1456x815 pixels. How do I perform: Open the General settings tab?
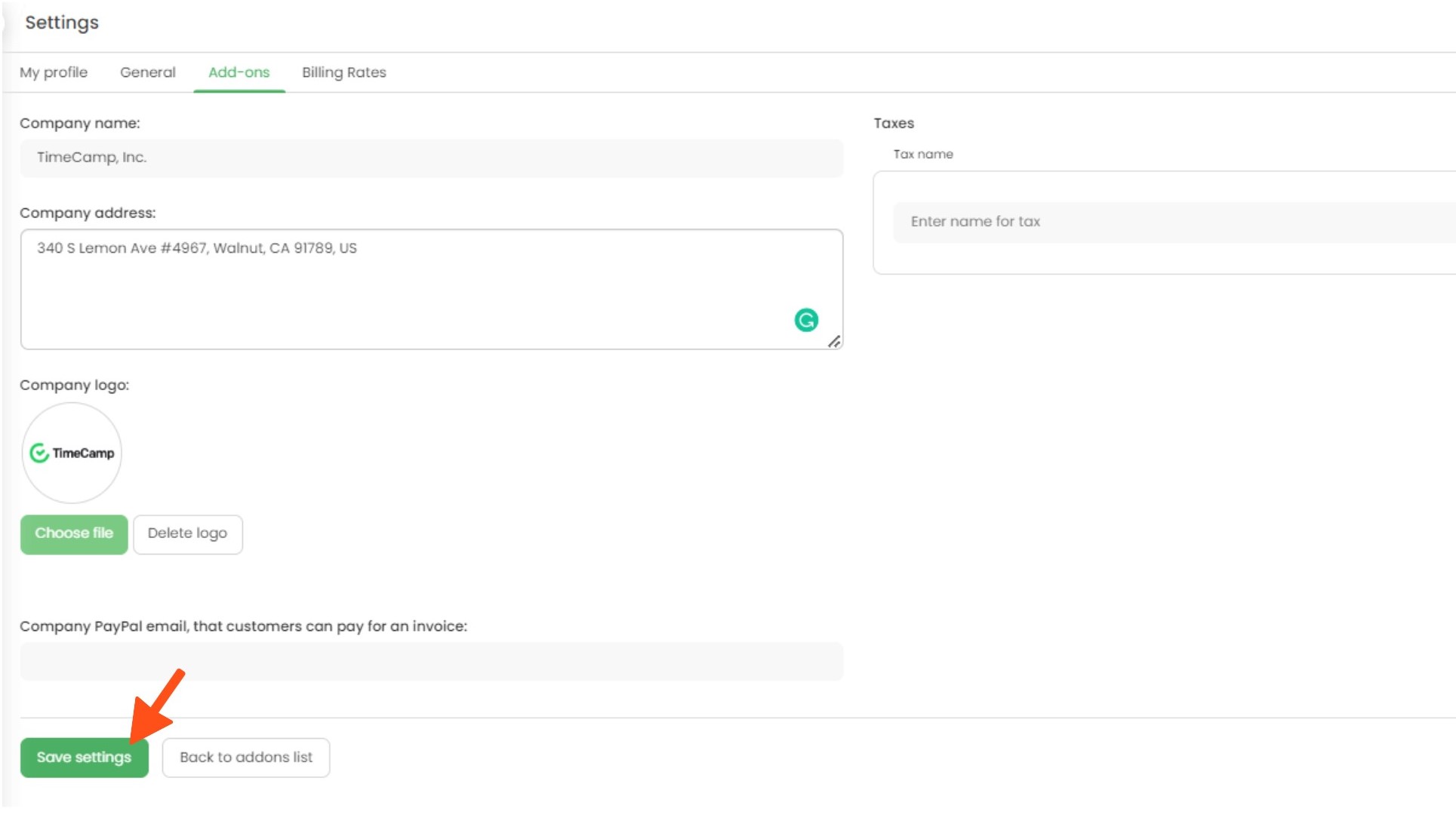point(147,72)
